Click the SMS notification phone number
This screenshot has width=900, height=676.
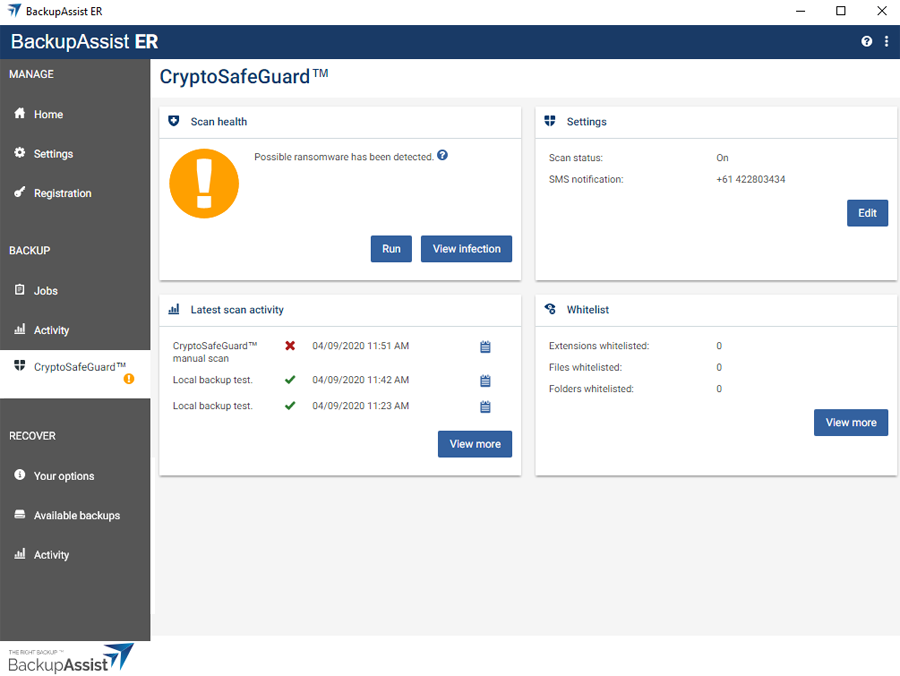coord(751,179)
